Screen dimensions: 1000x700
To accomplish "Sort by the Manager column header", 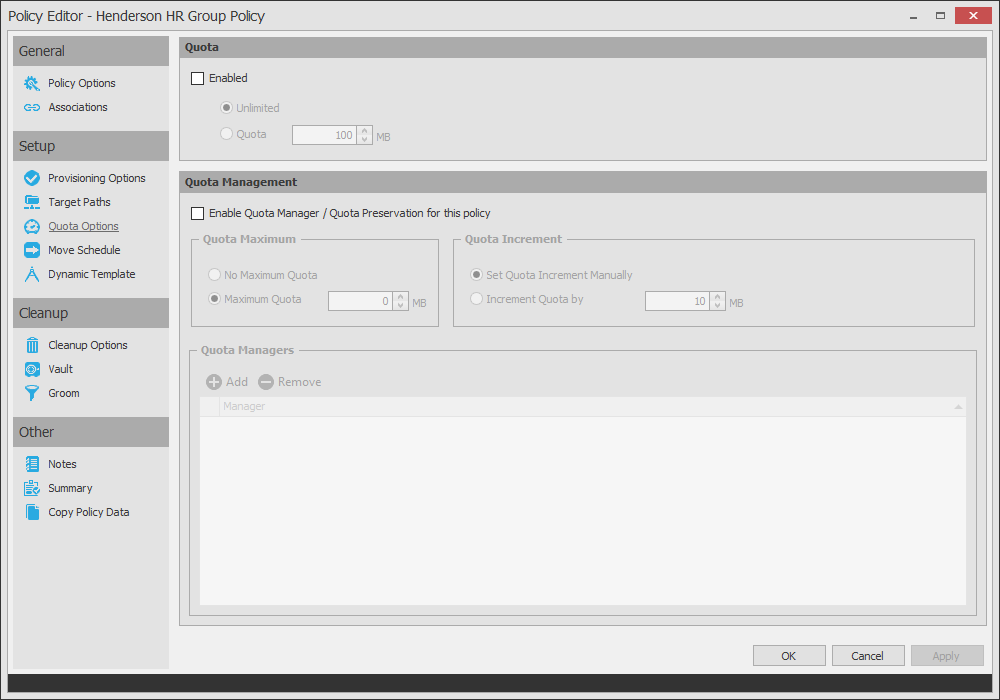I will (x=592, y=407).
